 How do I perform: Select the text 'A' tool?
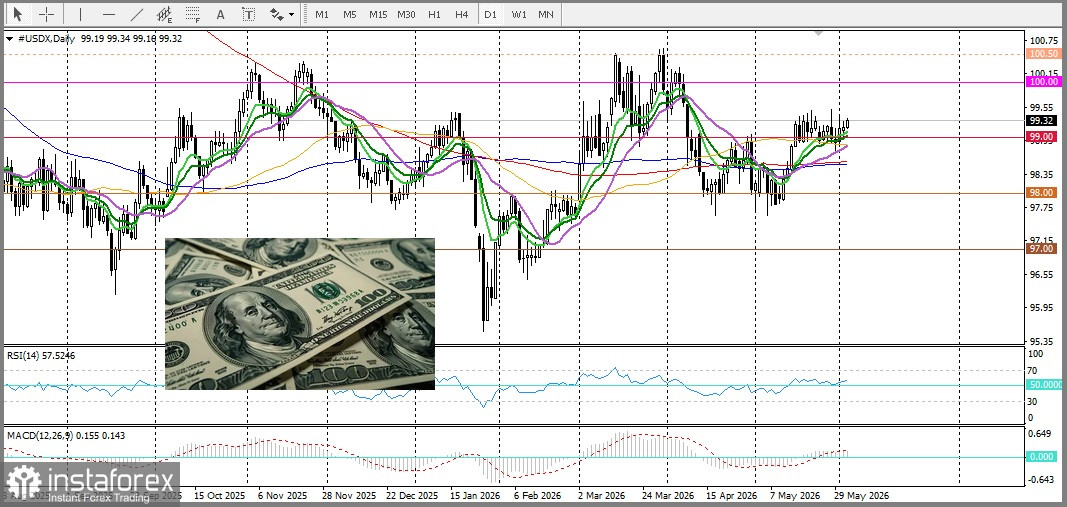pos(220,14)
